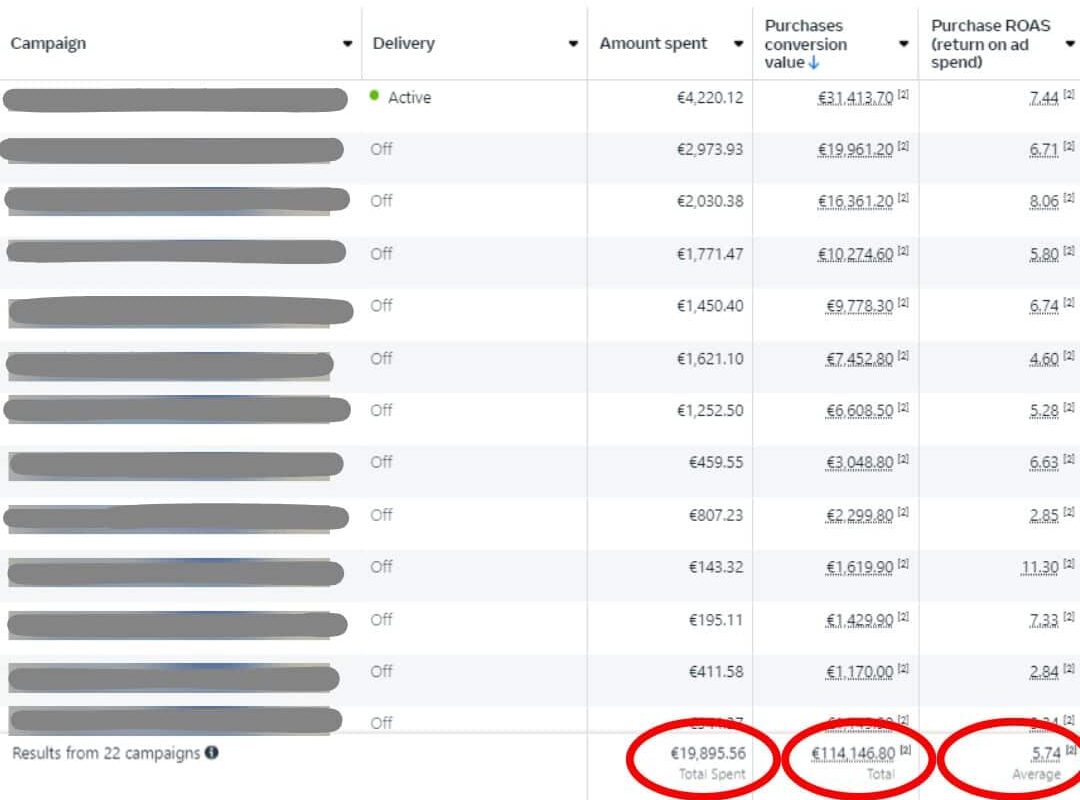The width and height of the screenshot is (1080, 800).
Task: Click the info icon beside Results from 22 campaigns
Action: [212, 753]
